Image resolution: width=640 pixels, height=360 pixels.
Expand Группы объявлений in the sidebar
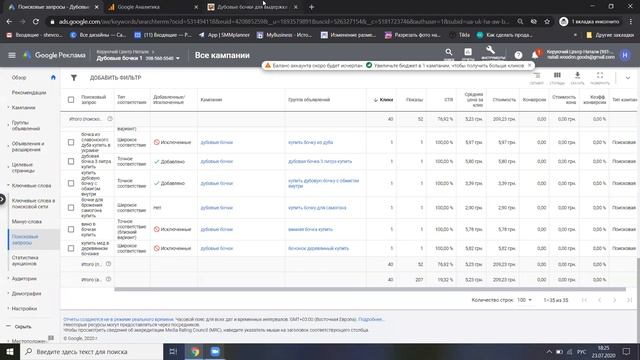(8, 125)
